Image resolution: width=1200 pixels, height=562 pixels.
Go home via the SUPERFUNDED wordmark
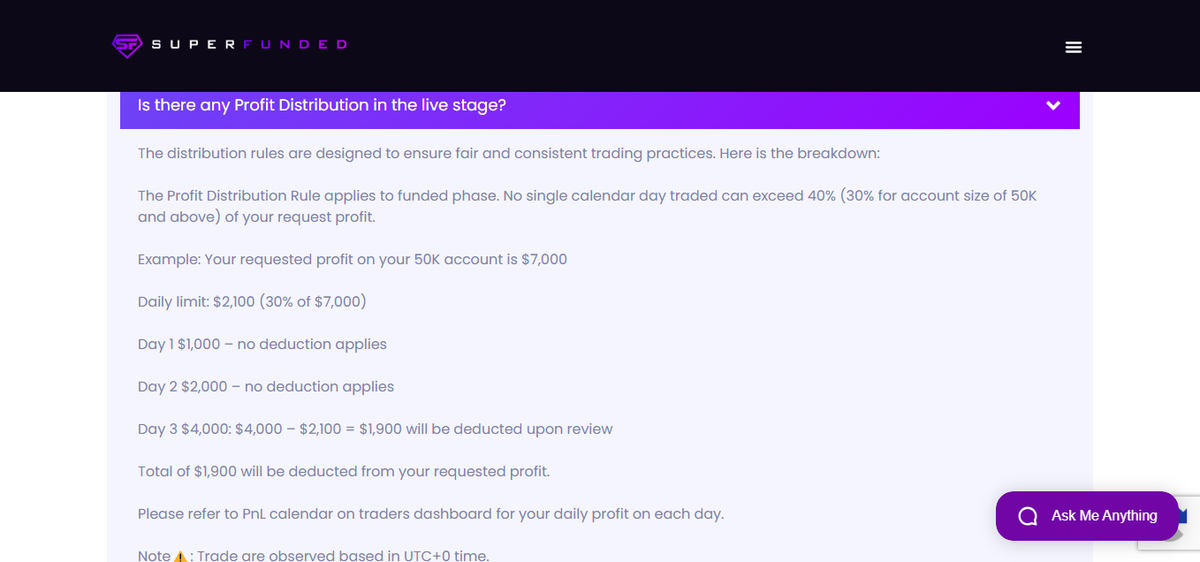pyautogui.click(x=249, y=45)
